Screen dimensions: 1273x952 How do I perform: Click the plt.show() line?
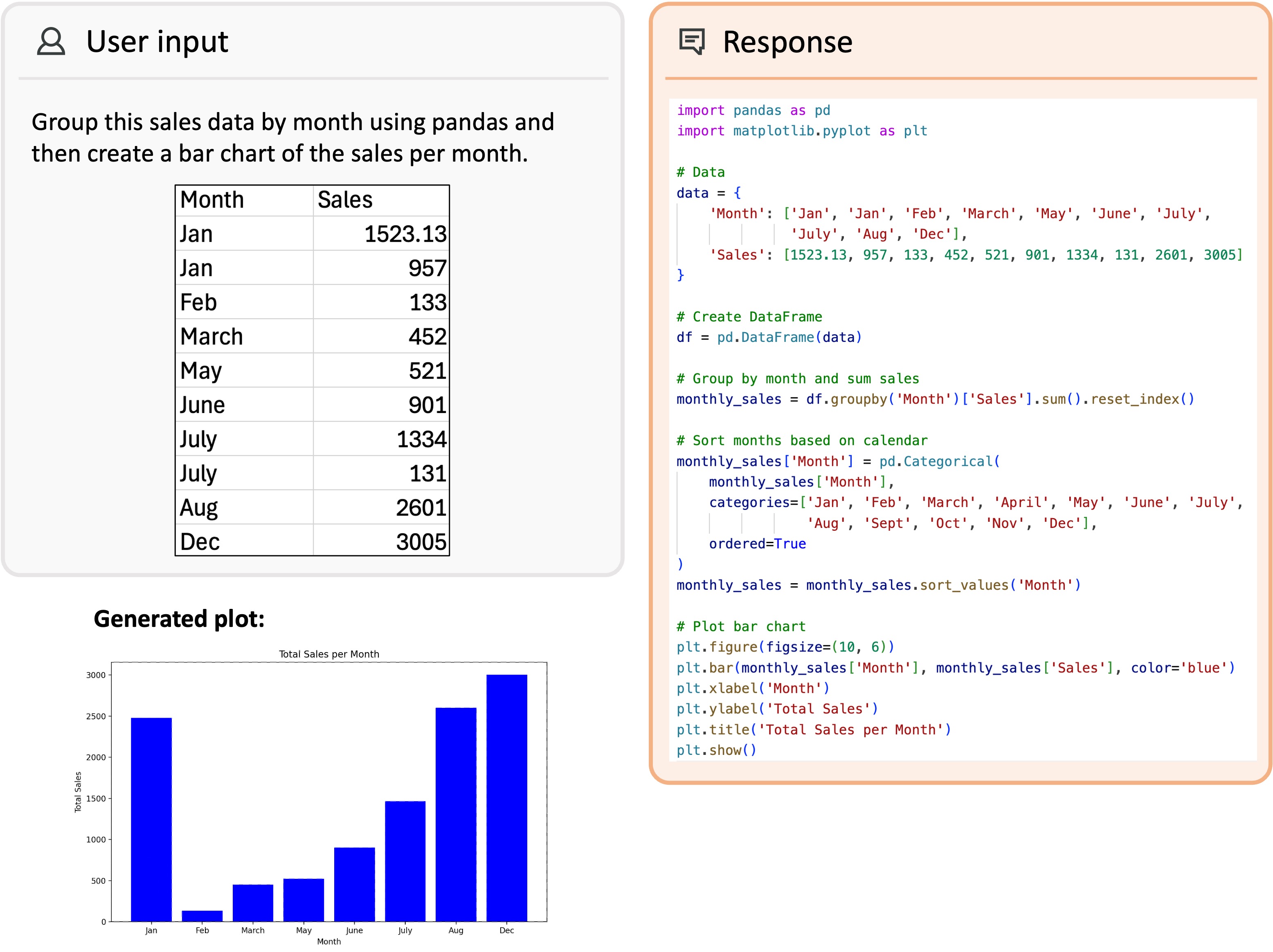[x=716, y=750]
